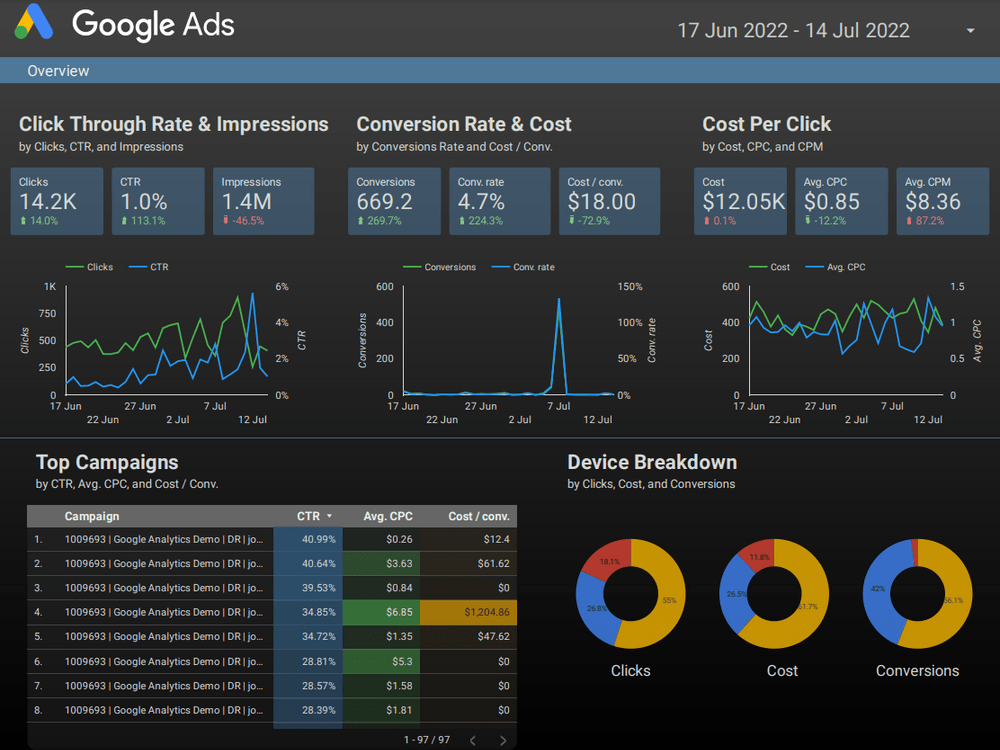1000x750 pixels.
Task: Select the Overview tab
Action: [58, 71]
